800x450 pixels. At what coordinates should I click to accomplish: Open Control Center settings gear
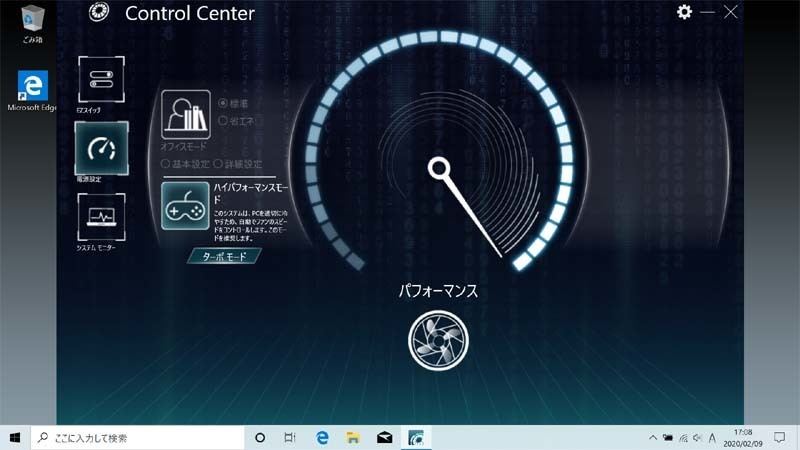(684, 12)
